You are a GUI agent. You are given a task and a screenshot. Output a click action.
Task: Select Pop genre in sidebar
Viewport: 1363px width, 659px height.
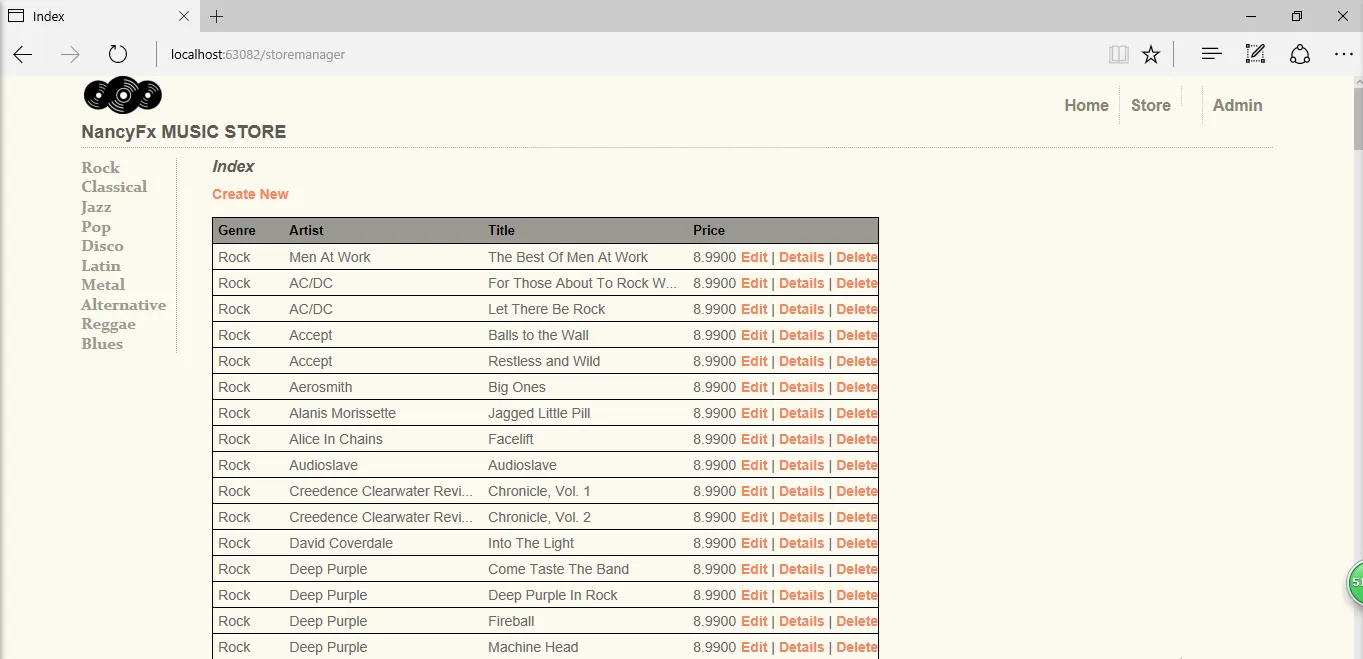[x=96, y=226]
